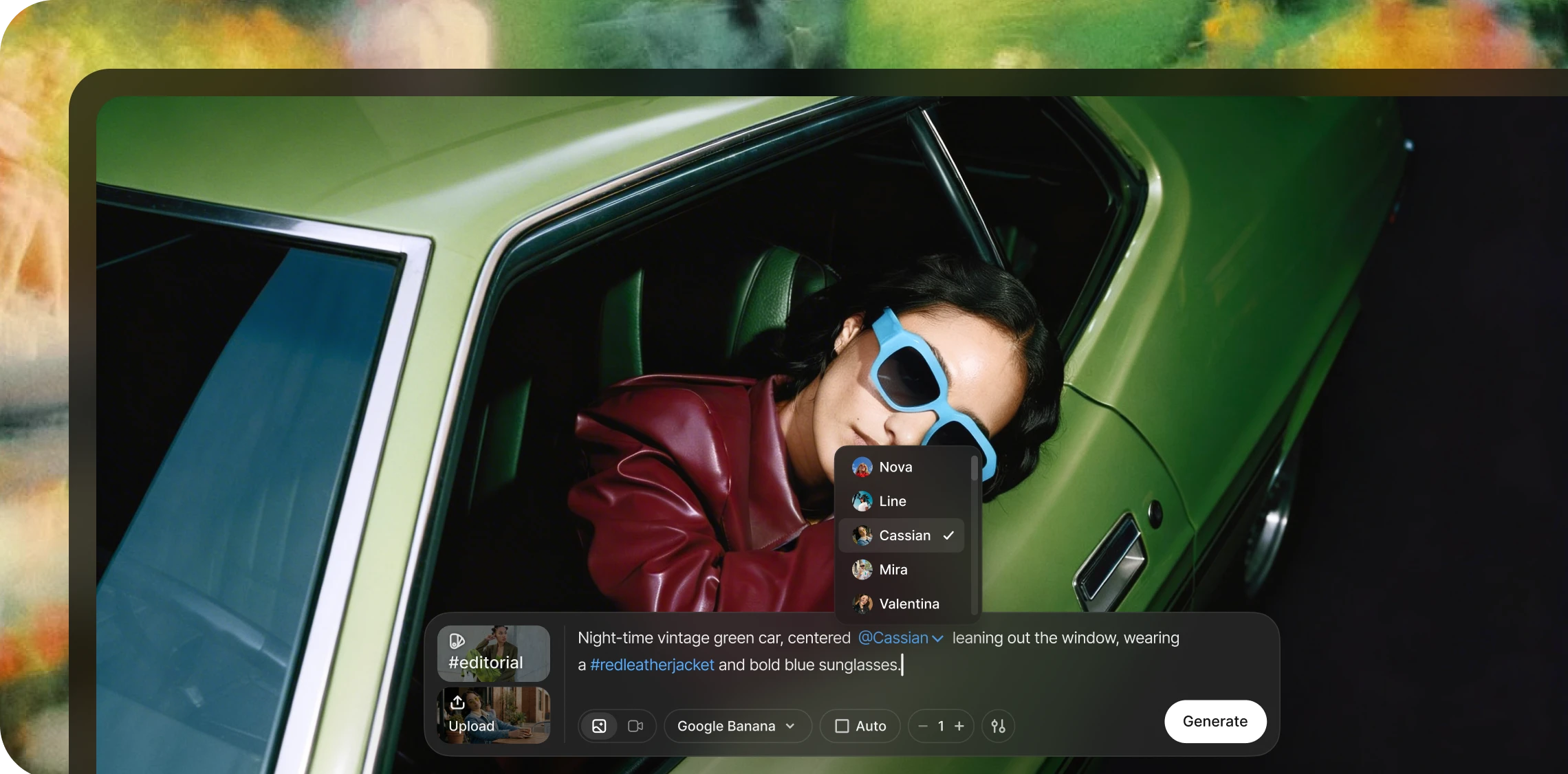Choose Line in the character menu

point(892,502)
